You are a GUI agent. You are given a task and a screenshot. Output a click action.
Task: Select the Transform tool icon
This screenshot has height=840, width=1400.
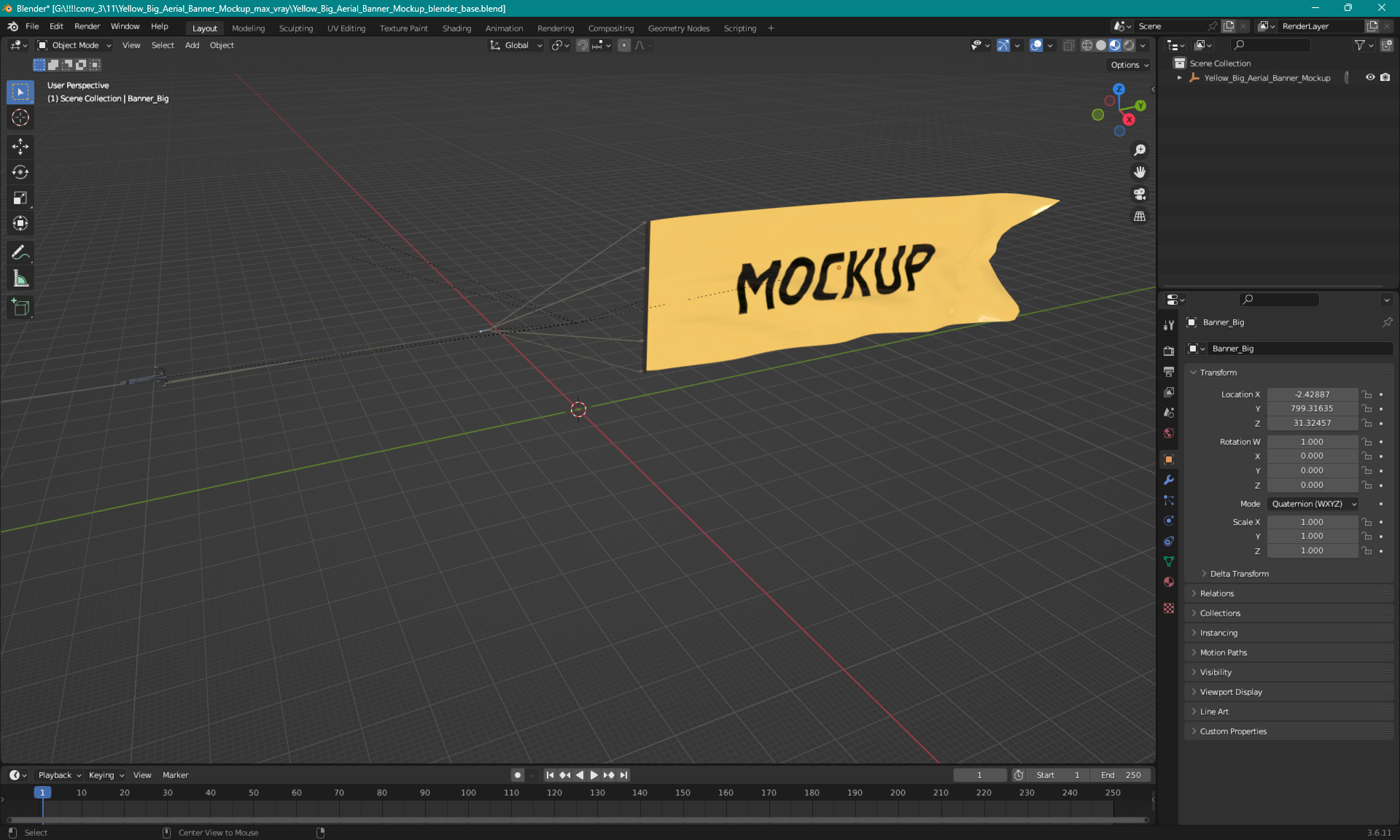click(x=21, y=223)
